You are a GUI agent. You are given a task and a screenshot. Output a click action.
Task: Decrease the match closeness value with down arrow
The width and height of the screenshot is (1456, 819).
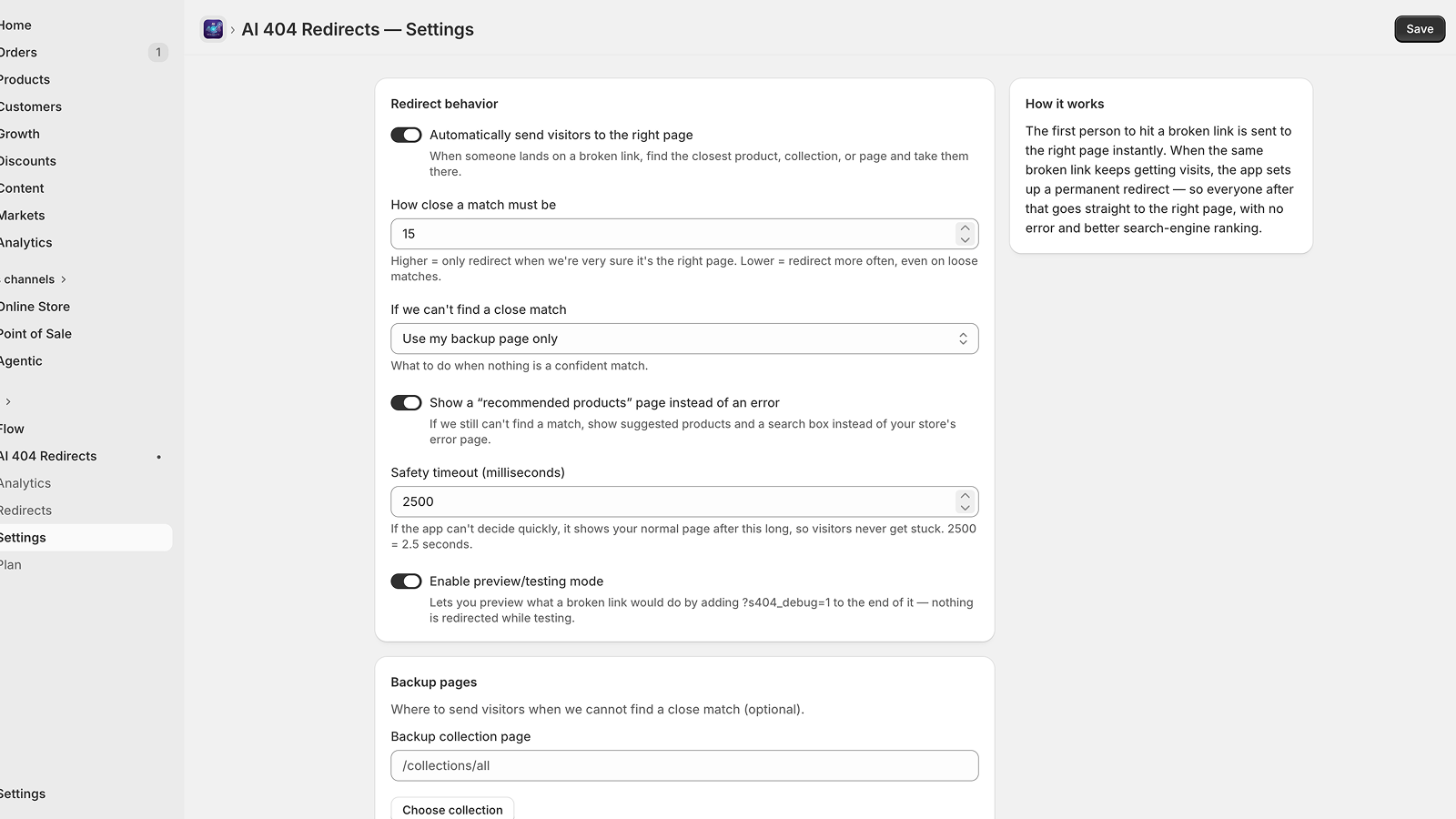coord(965,240)
